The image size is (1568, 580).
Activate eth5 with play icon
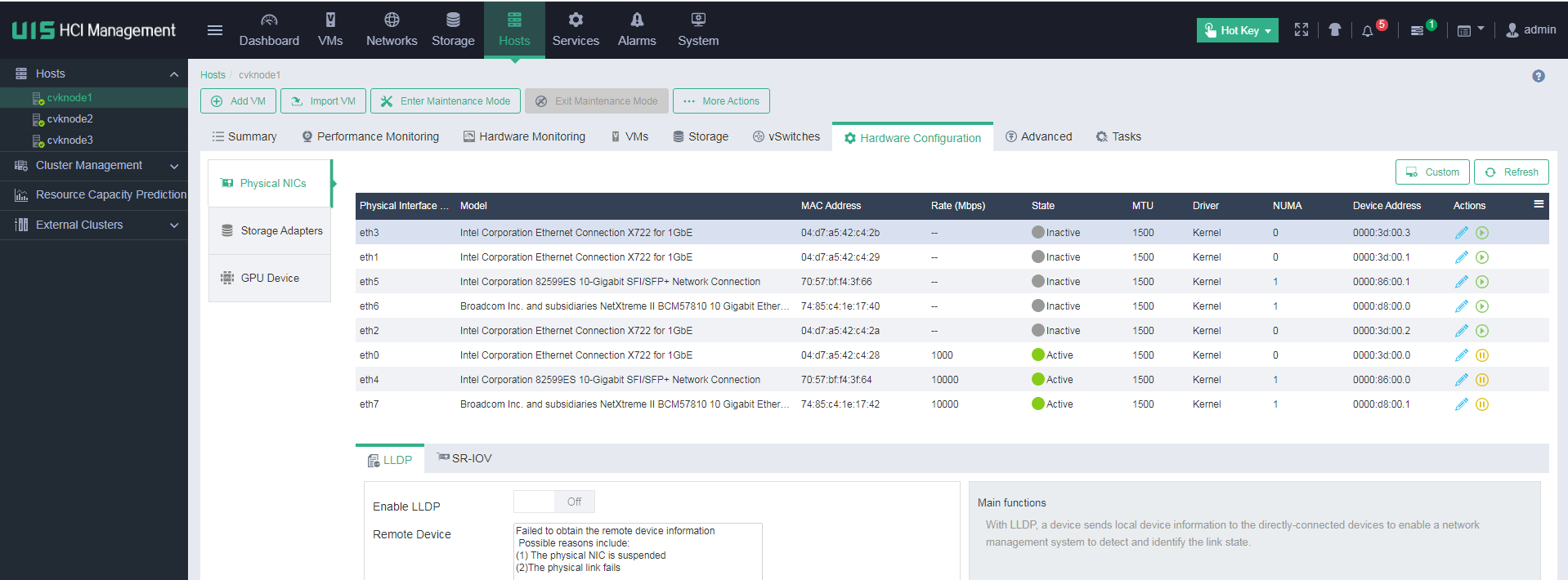1482,282
